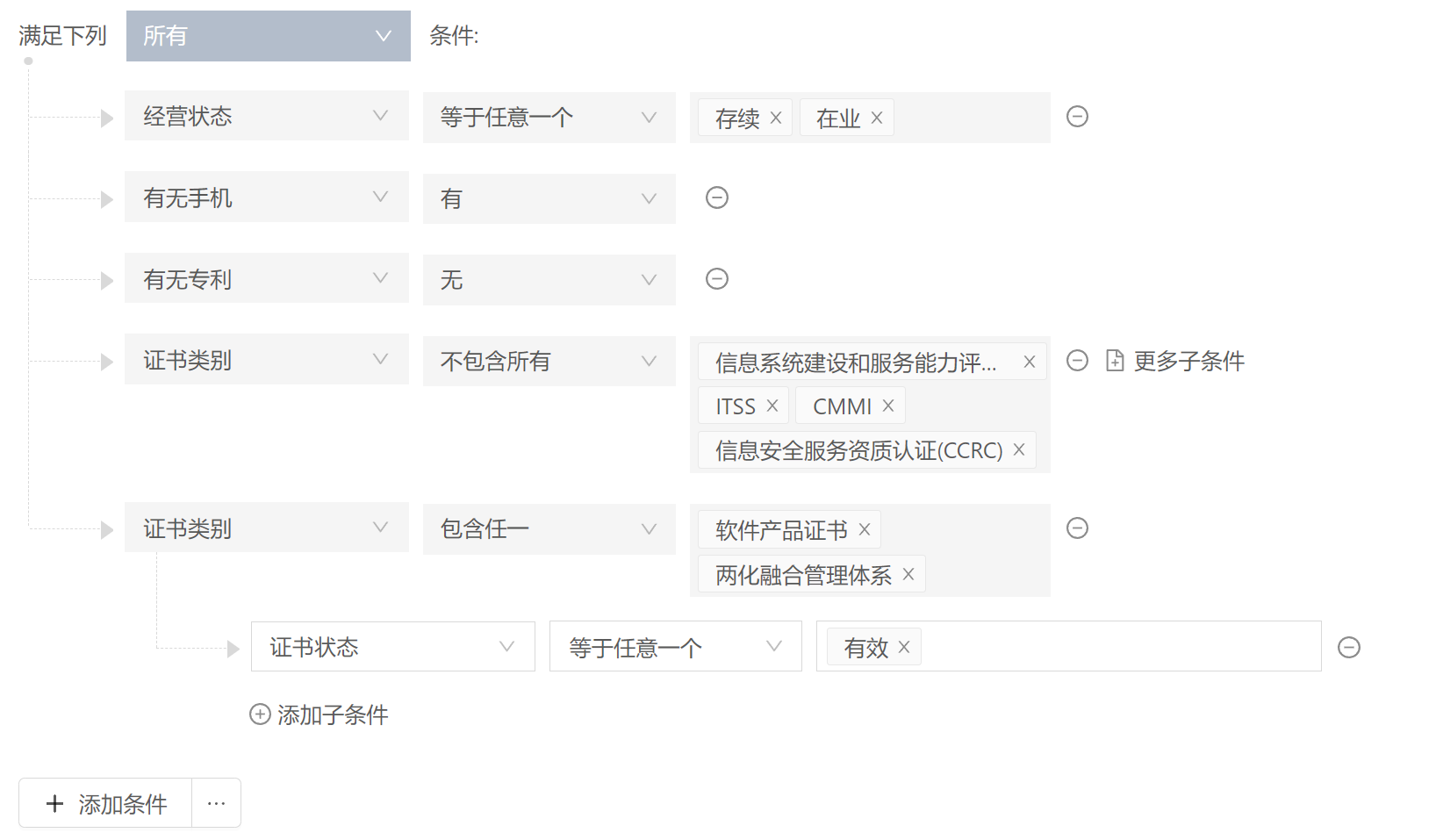Click inside the 证书状态 value input field

pyautogui.click(x=1115, y=648)
